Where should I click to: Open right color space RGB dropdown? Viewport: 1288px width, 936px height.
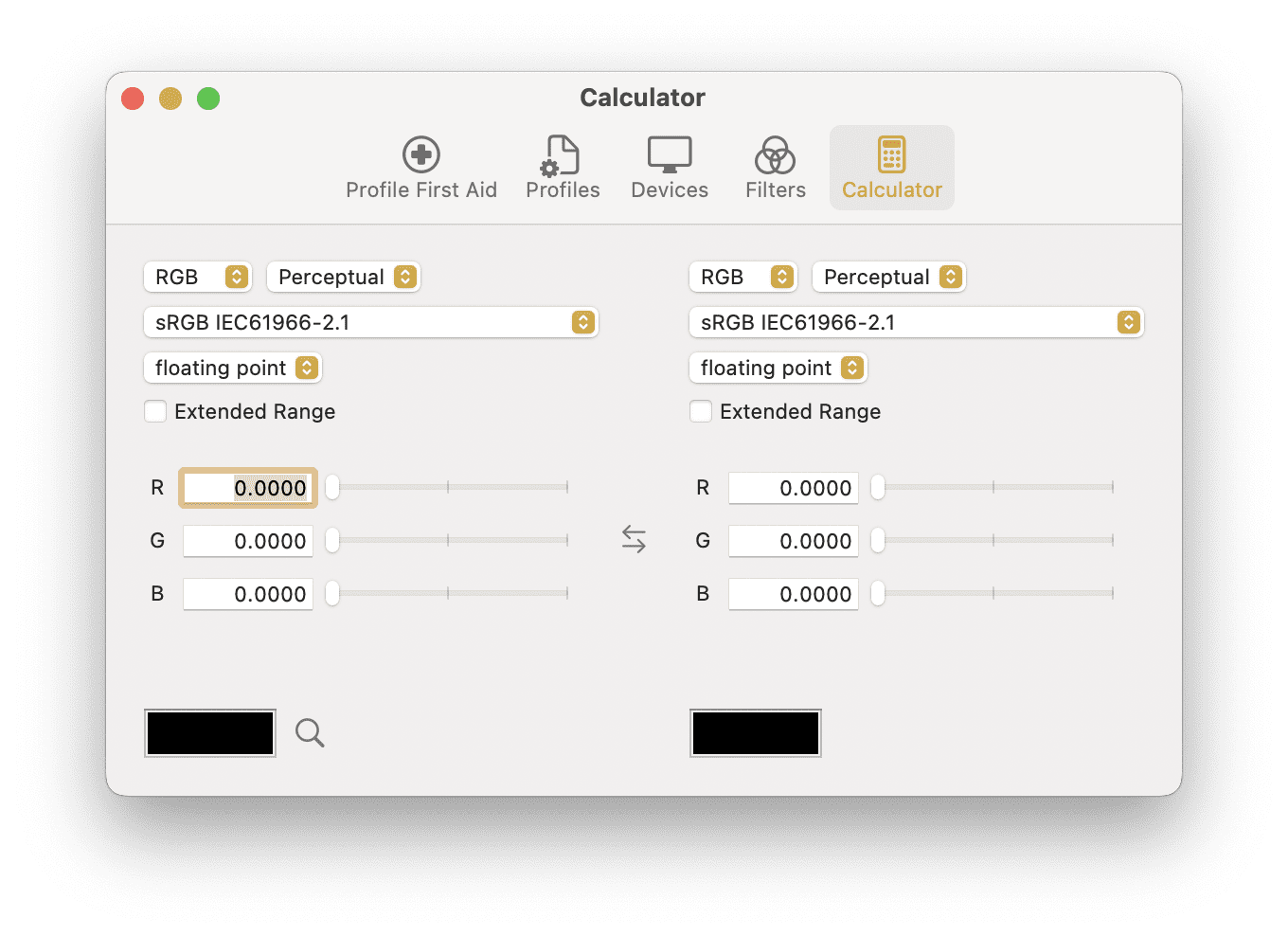point(742,277)
